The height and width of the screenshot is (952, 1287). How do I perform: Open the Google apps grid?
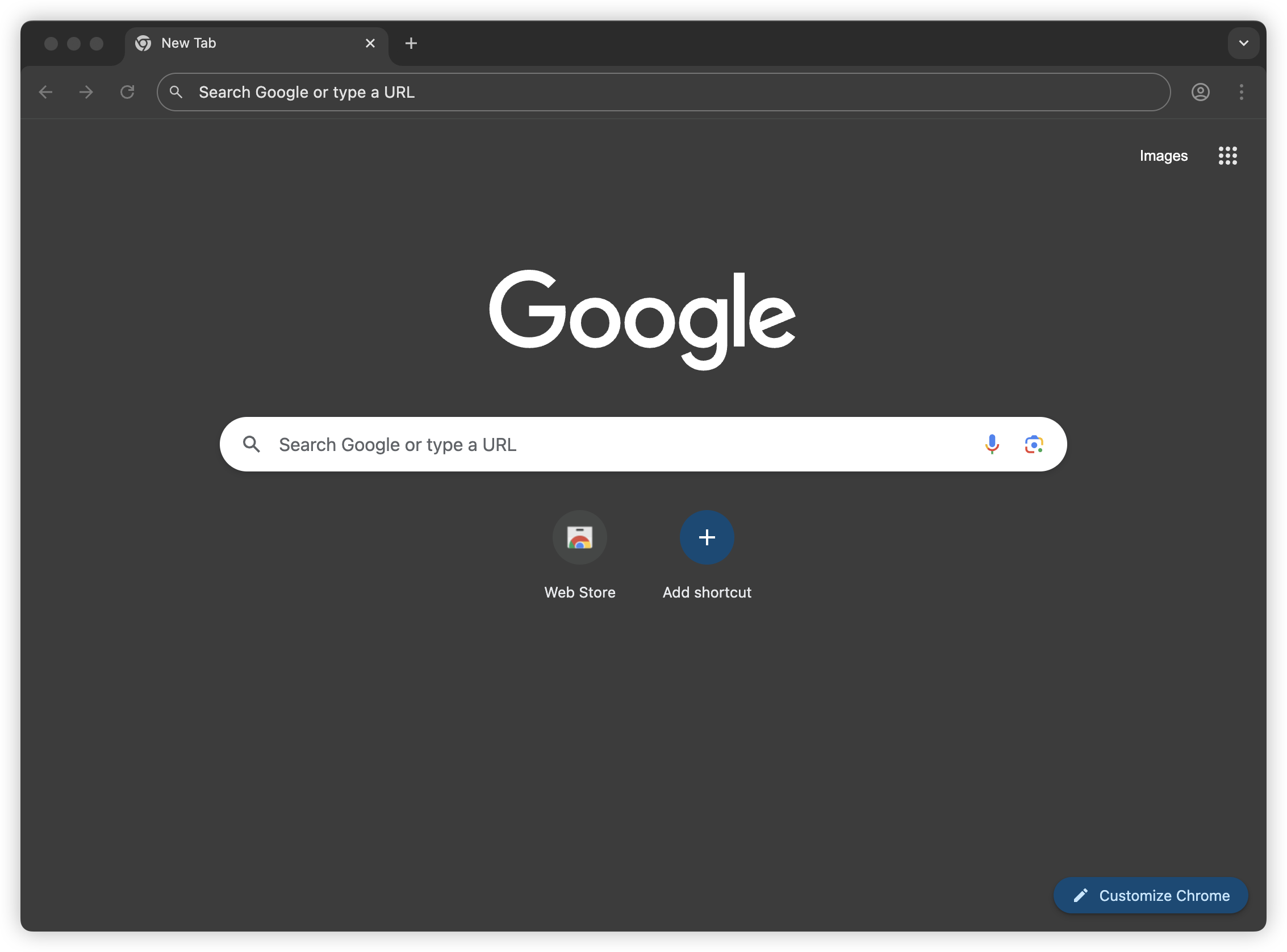[1228, 156]
